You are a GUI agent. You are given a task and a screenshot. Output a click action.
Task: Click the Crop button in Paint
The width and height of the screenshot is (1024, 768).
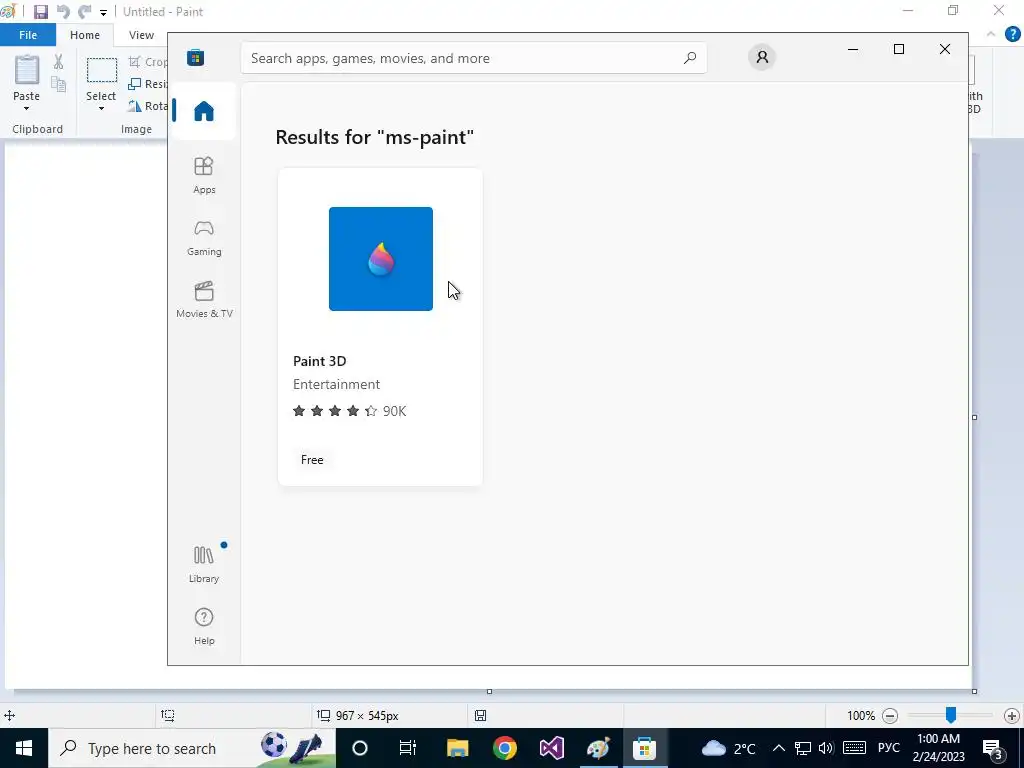click(x=148, y=61)
